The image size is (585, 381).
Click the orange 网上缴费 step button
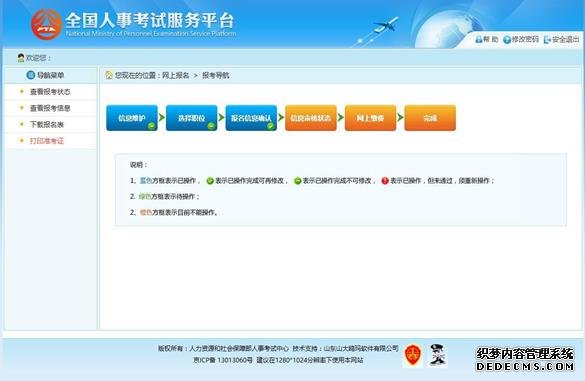point(370,118)
